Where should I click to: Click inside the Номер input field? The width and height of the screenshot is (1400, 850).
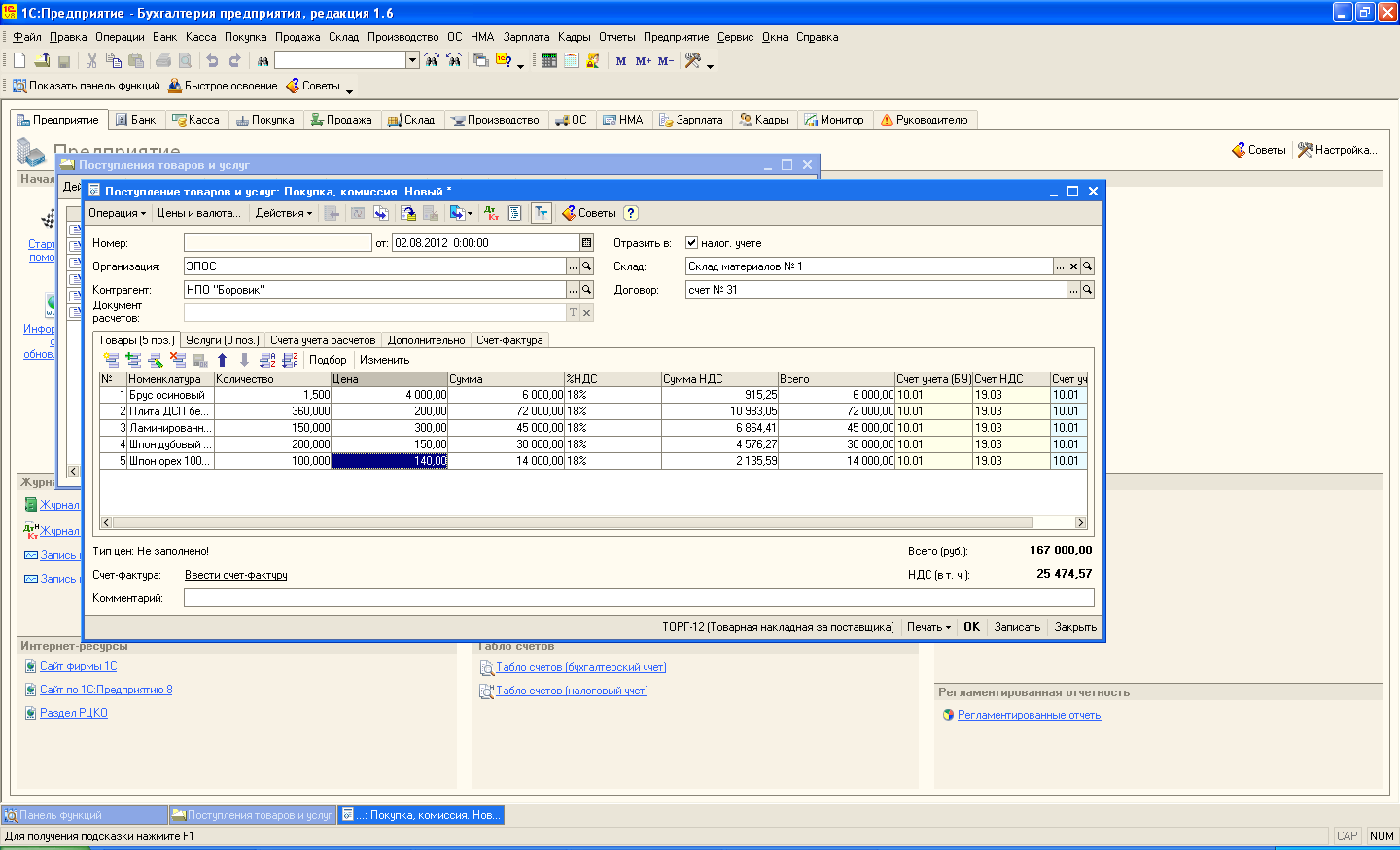[x=278, y=243]
